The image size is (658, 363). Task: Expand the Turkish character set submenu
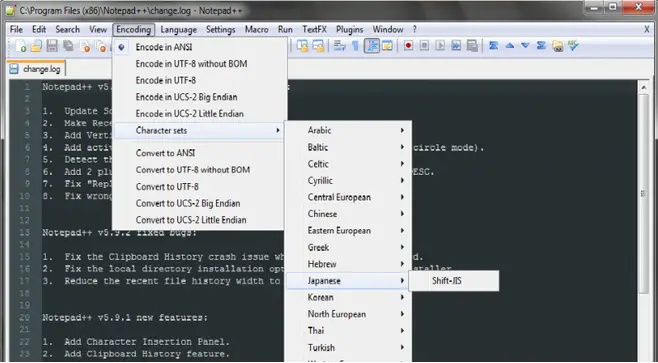[348, 347]
